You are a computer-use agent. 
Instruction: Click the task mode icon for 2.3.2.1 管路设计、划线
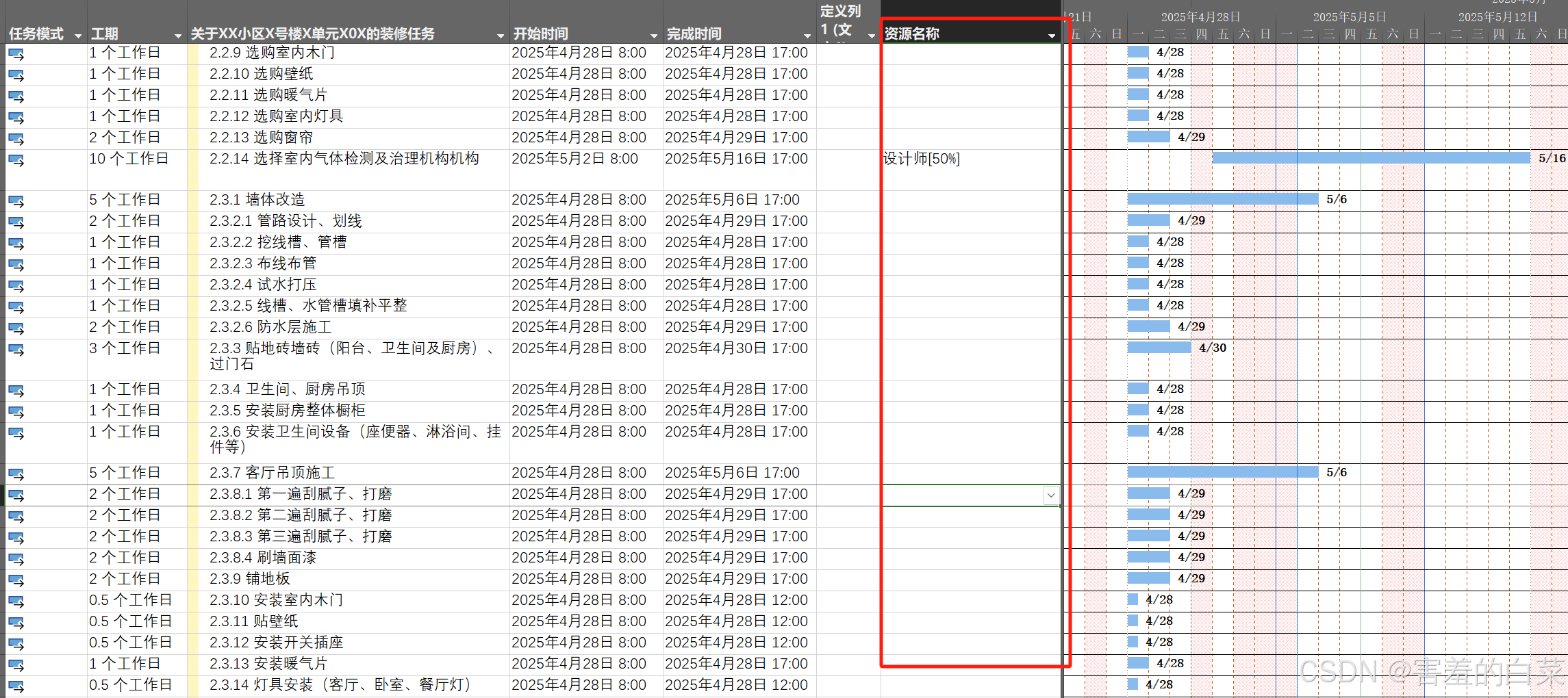click(16, 222)
